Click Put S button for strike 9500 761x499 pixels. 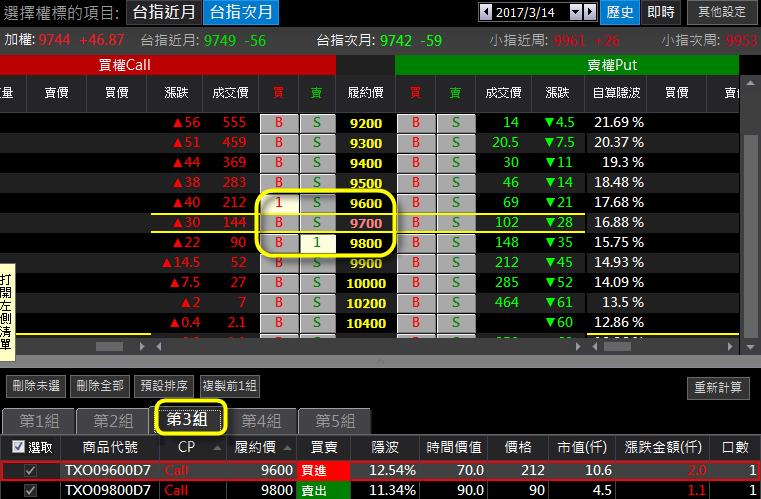(x=456, y=183)
